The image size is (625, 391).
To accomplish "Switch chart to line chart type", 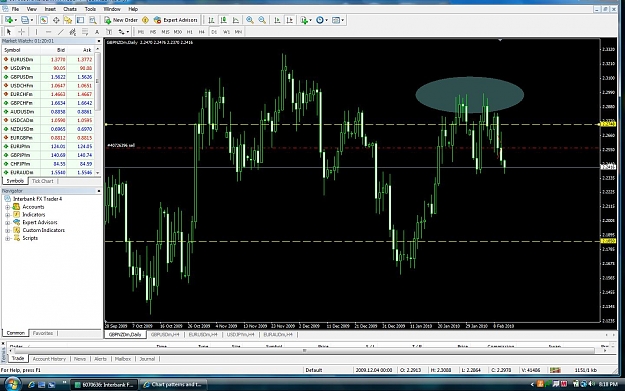I will coord(236,20).
